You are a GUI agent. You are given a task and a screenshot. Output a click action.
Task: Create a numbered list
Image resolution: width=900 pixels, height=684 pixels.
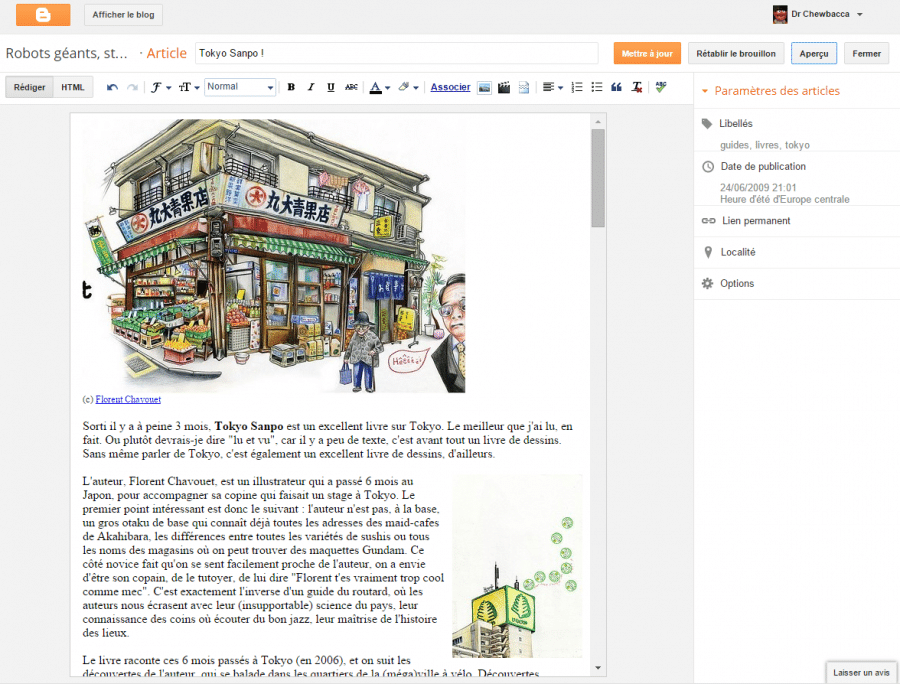[x=577, y=88]
